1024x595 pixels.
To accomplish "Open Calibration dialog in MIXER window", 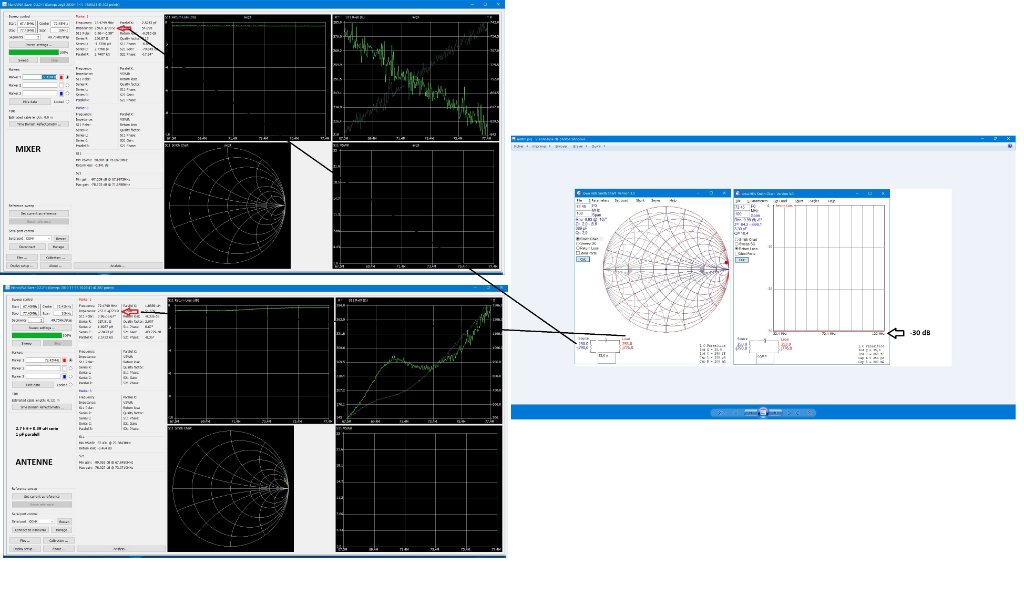I will [56, 257].
